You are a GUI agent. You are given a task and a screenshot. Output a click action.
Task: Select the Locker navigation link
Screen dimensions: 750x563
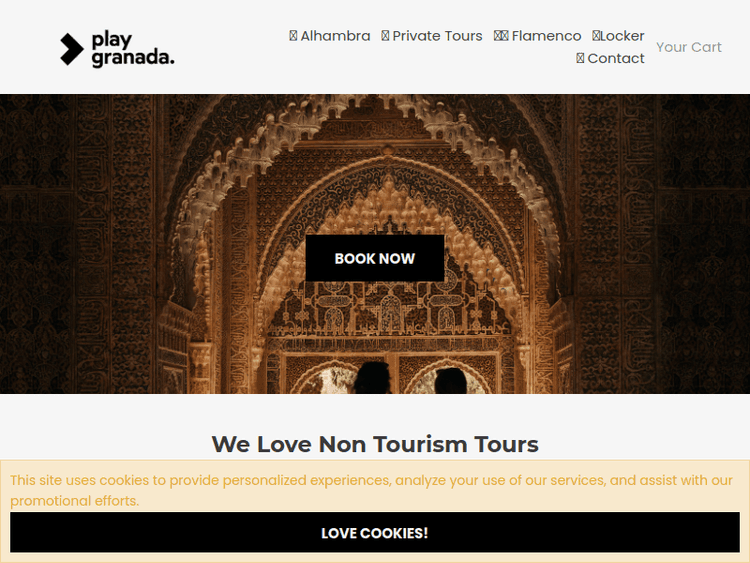(x=618, y=36)
